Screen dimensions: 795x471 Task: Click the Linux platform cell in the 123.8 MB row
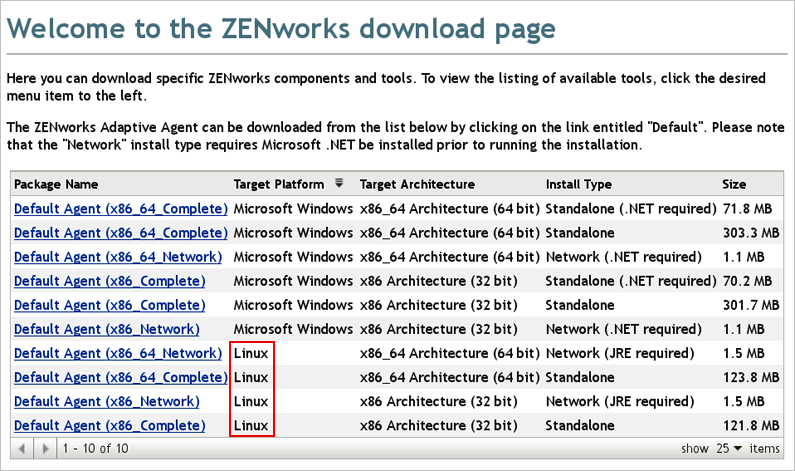pyautogui.click(x=251, y=377)
